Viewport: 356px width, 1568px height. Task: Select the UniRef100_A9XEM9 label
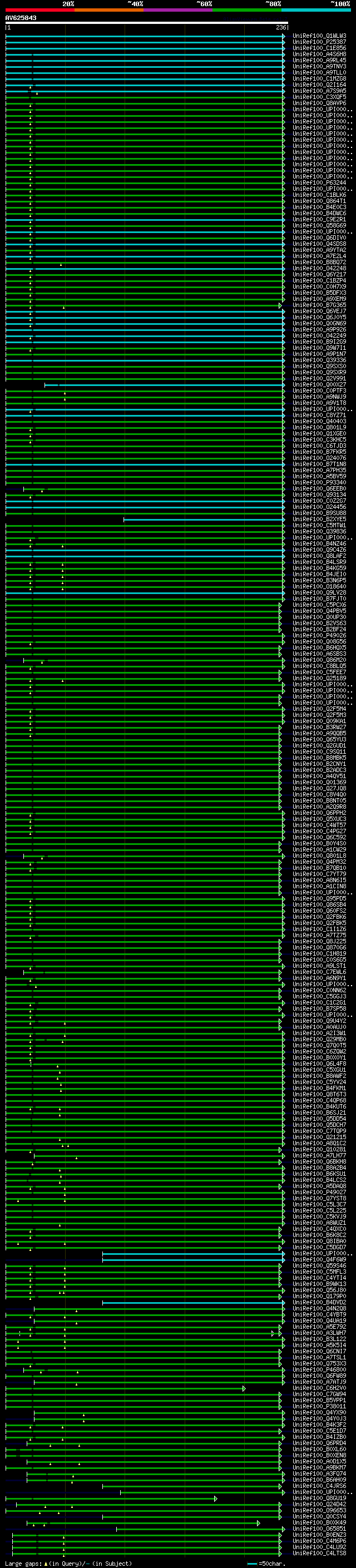pyautogui.click(x=319, y=299)
